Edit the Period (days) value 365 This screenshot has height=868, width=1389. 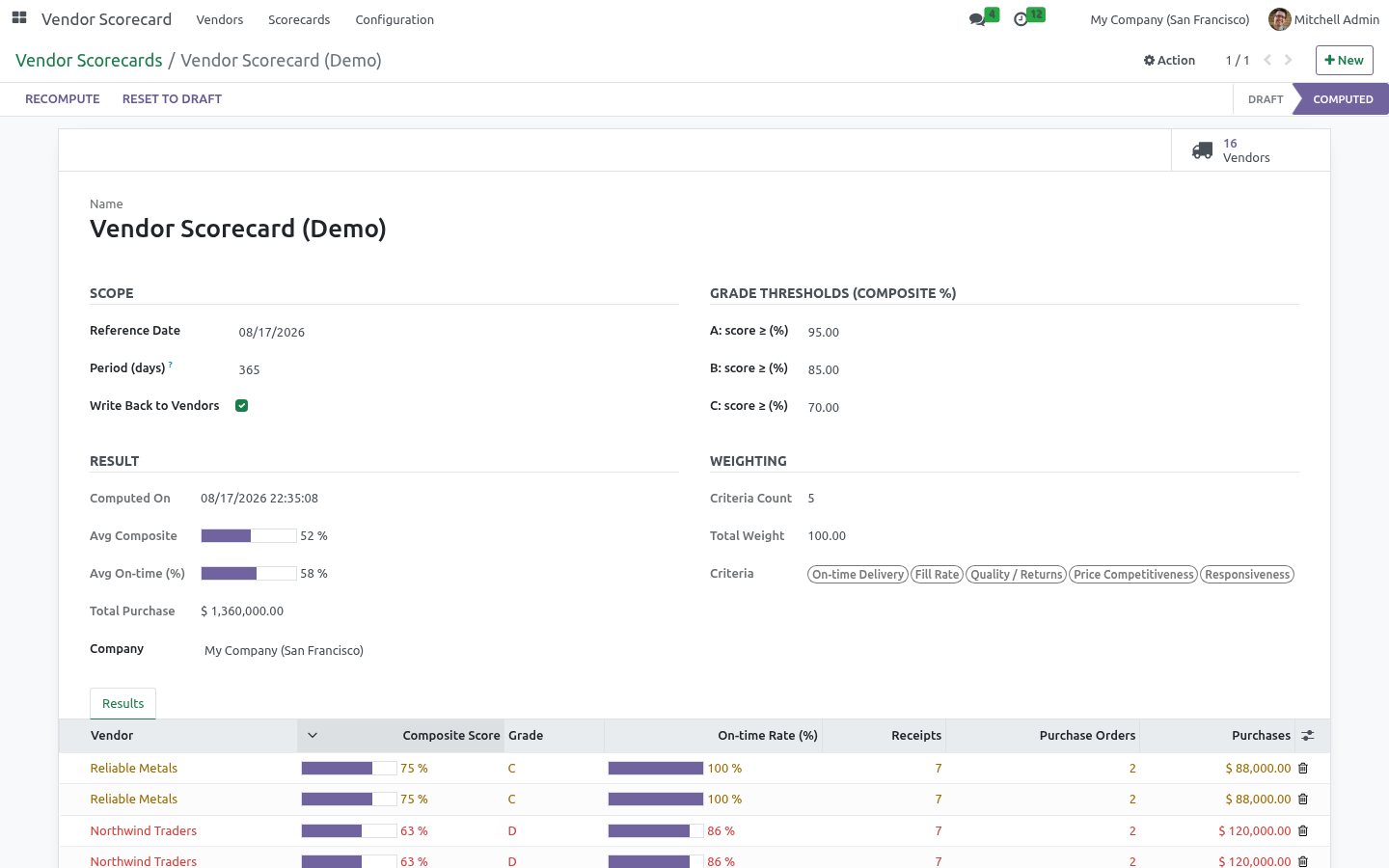457,370
